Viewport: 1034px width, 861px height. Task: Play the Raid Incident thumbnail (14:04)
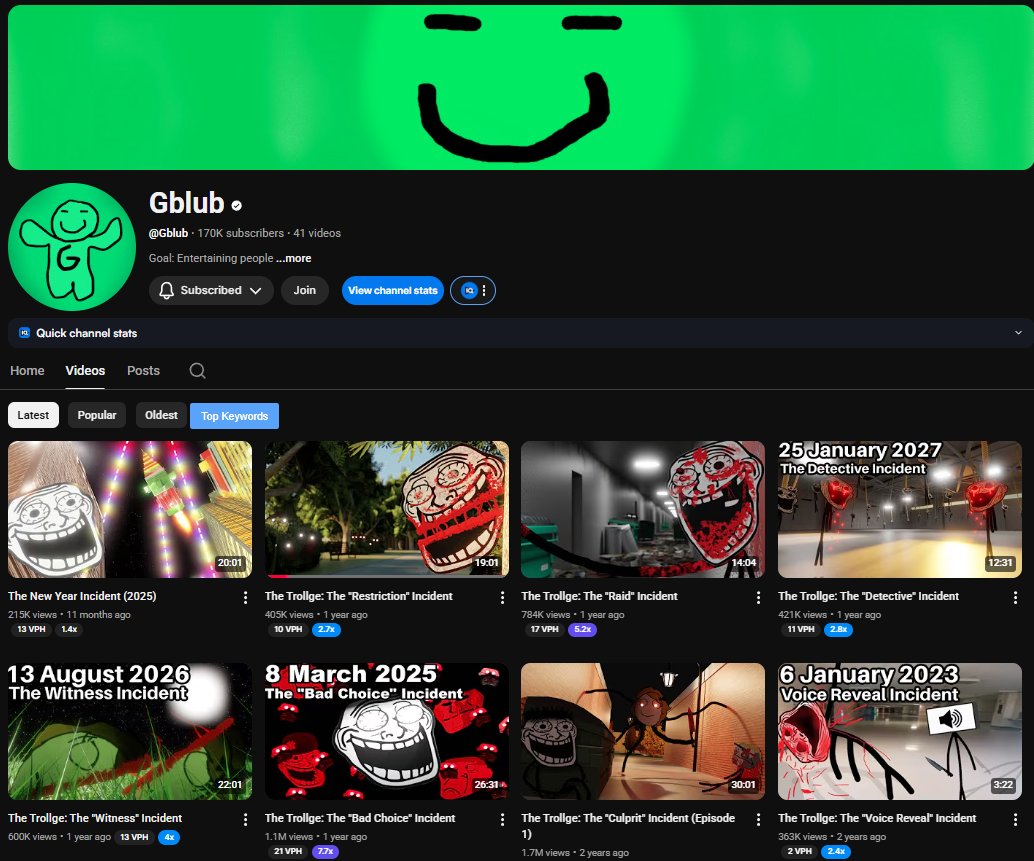(x=643, y=510)
